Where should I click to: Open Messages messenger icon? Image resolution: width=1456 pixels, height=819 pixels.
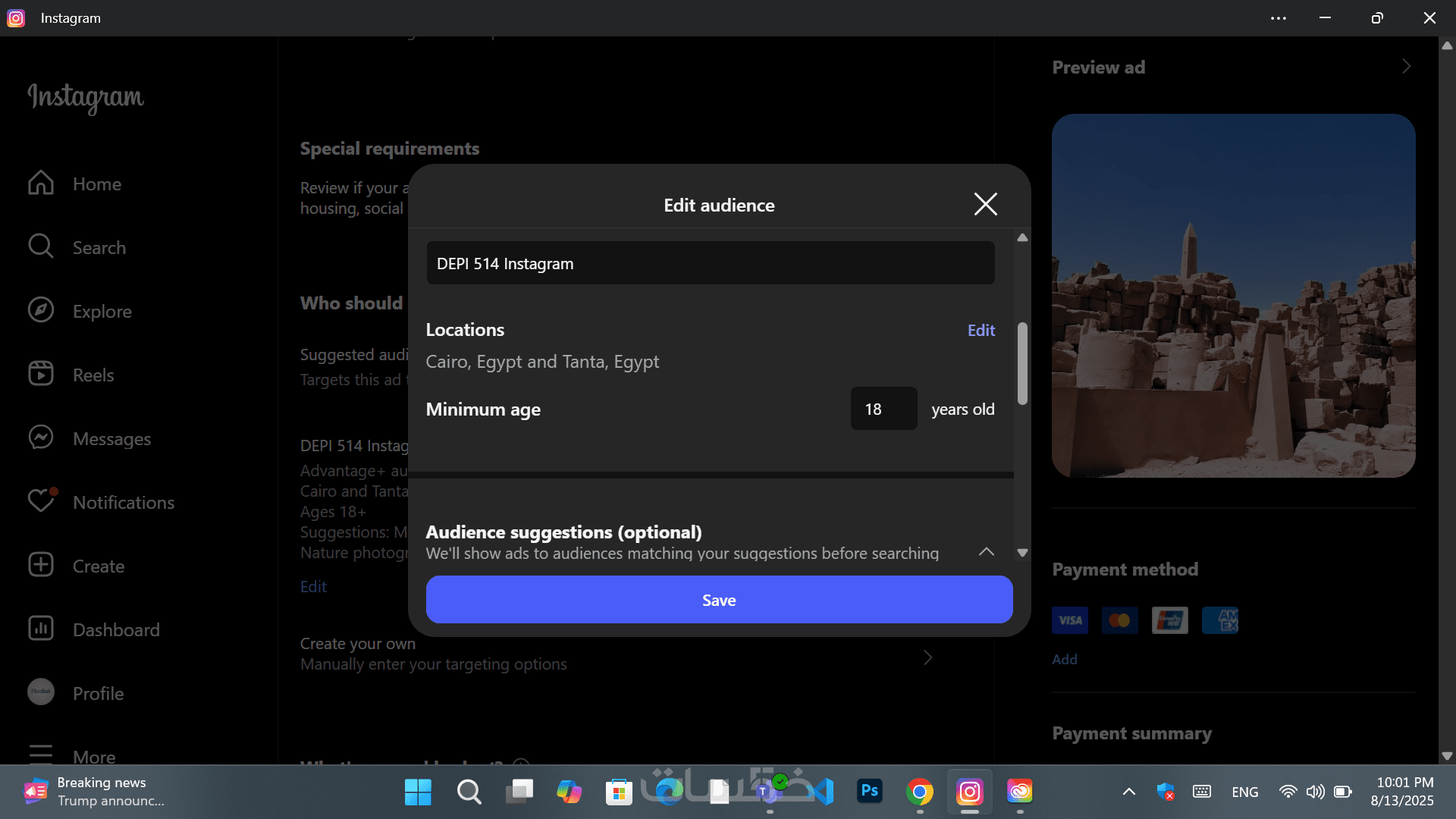41,438
